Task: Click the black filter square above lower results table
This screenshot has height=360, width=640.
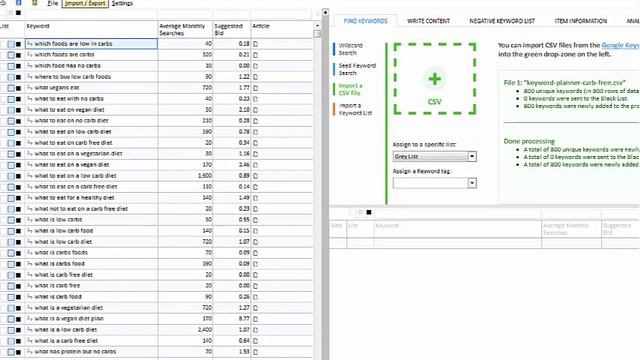Action: (x=369, y=212)
